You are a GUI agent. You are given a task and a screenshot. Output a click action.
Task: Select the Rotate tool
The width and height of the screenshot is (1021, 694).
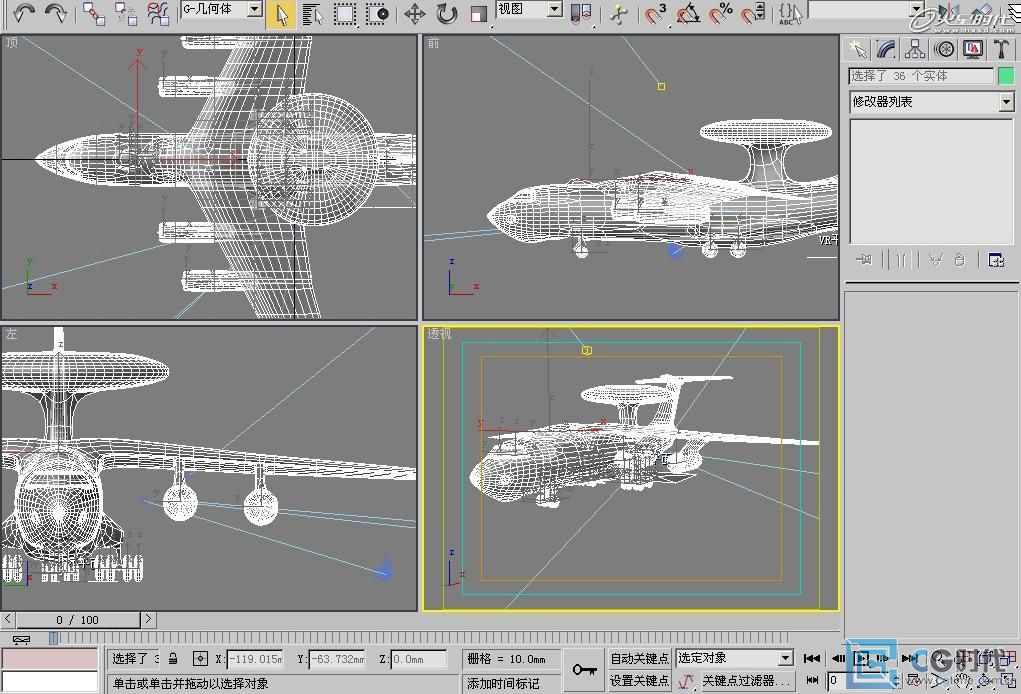[x=446, y=14]
